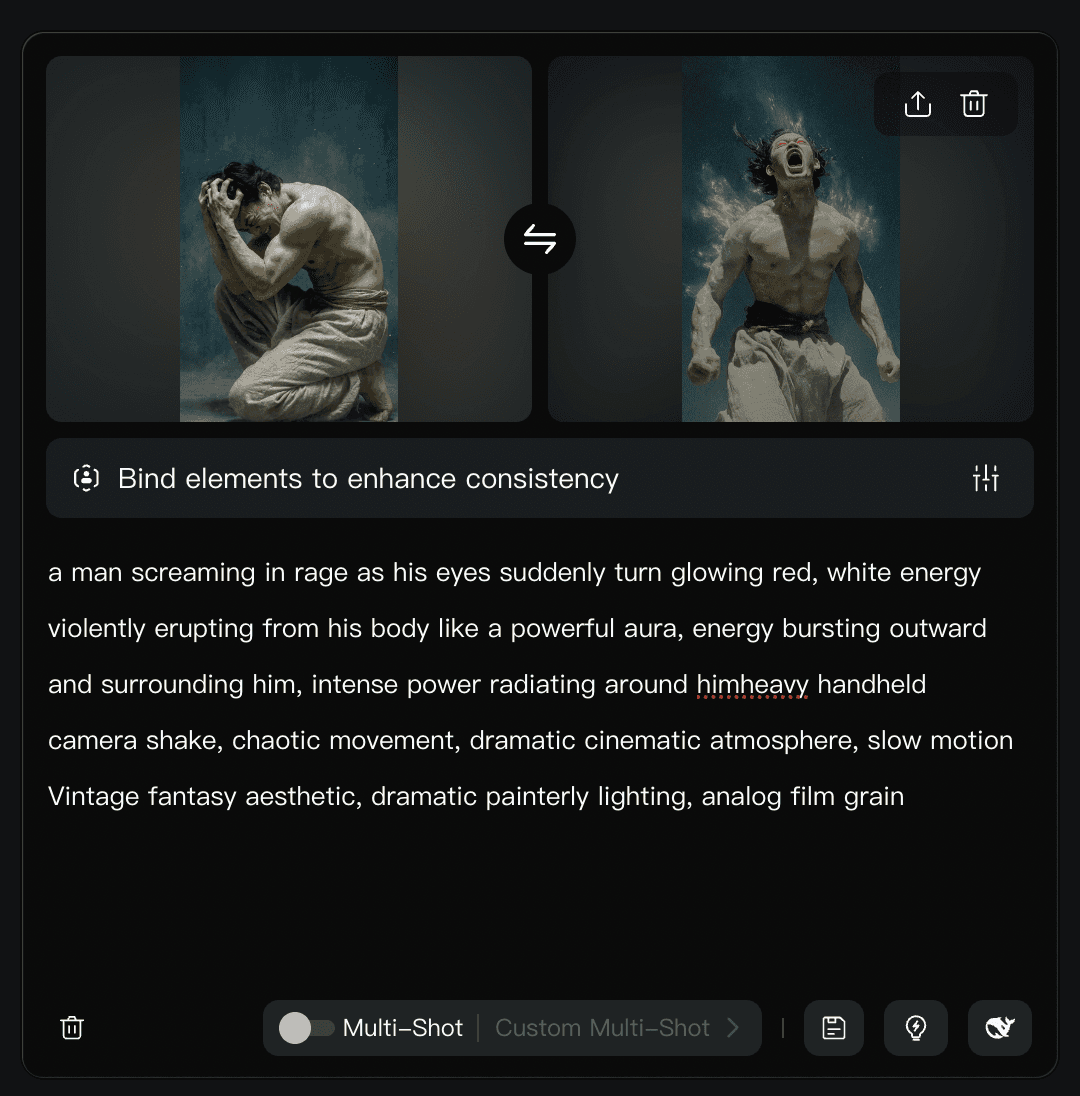
Task: Delete the end frame with its trash icon
Action: point(974,104)
